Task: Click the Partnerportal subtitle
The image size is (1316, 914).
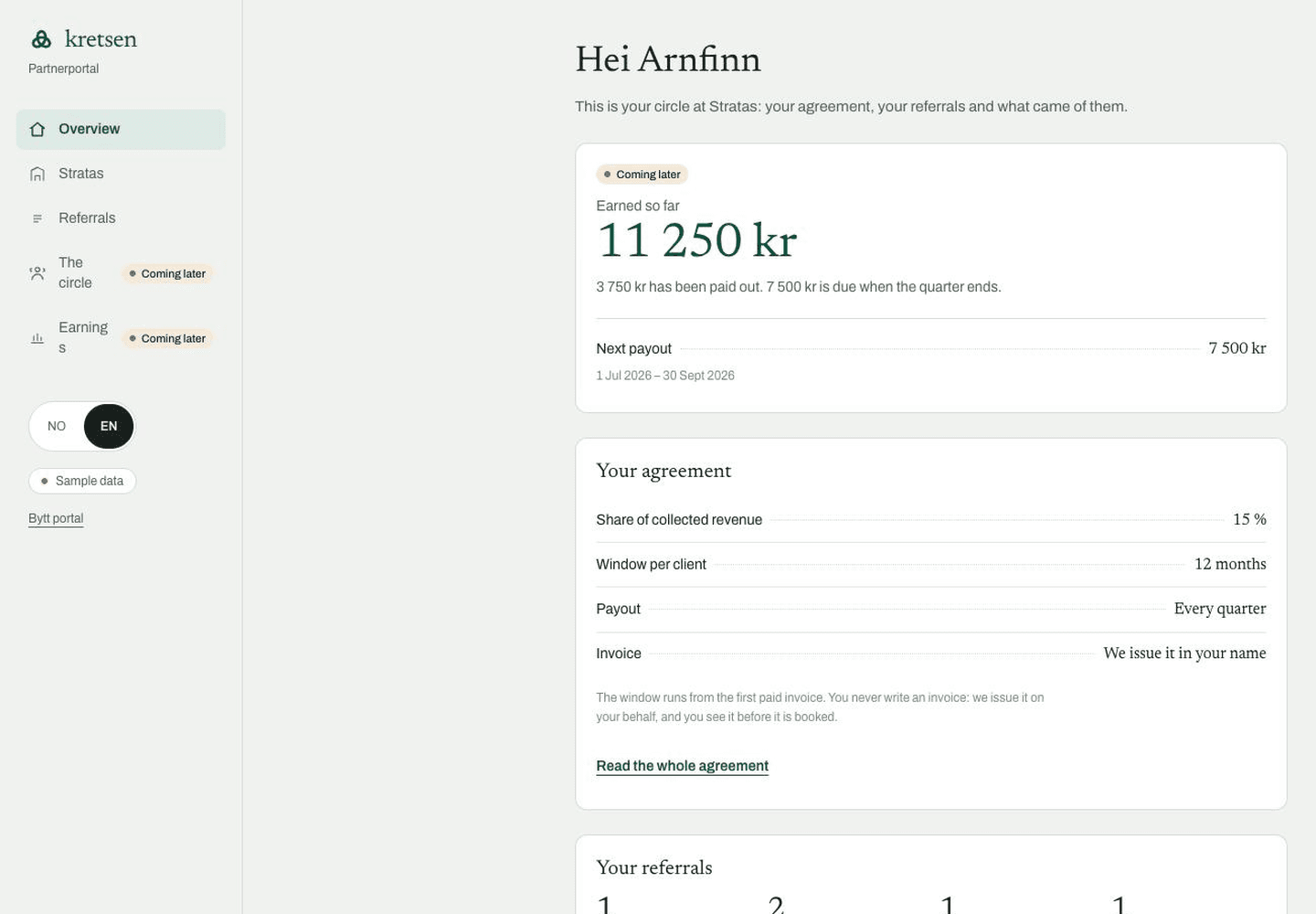Action: tap(63, 69)
